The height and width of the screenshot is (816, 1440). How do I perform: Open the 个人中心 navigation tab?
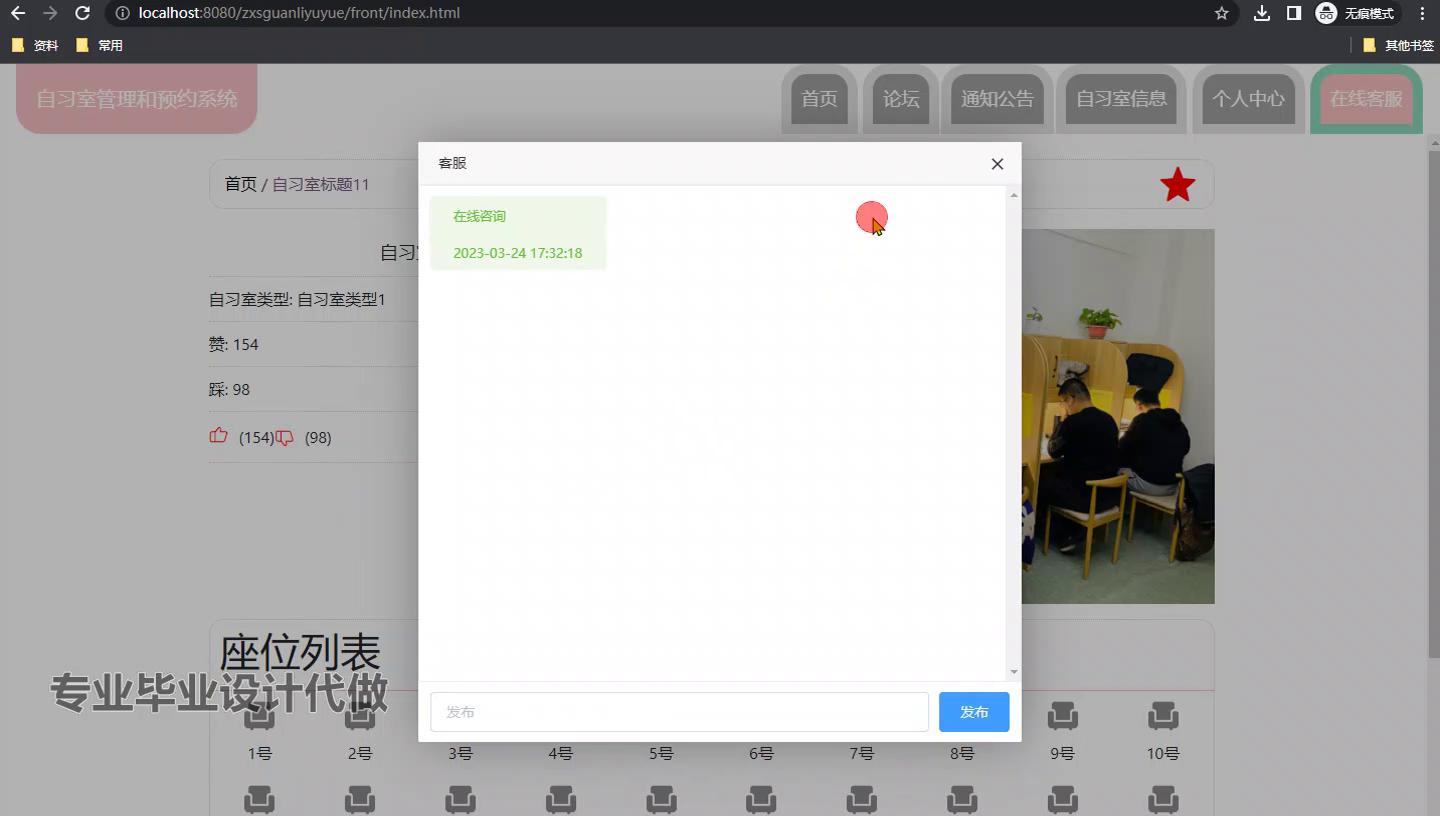click(x=1248, y=99)
